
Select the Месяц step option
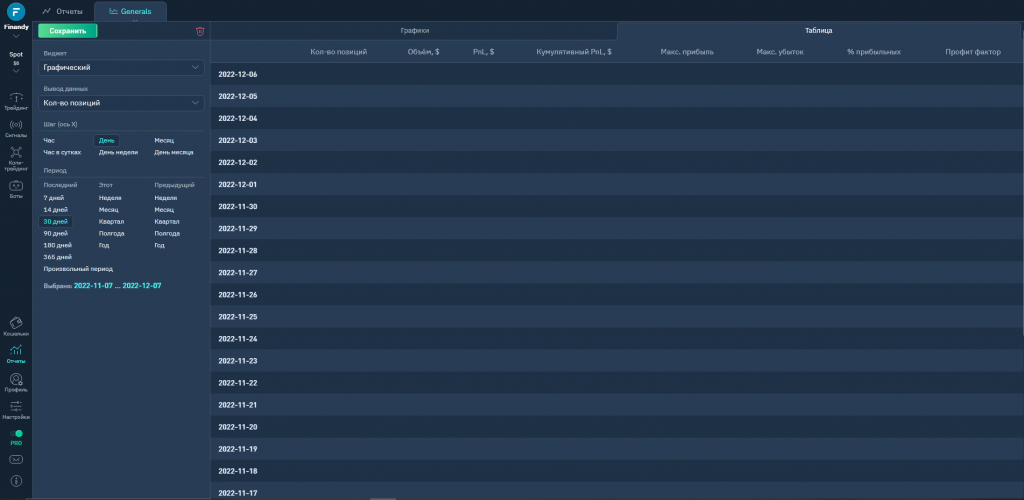coord(164,140)
